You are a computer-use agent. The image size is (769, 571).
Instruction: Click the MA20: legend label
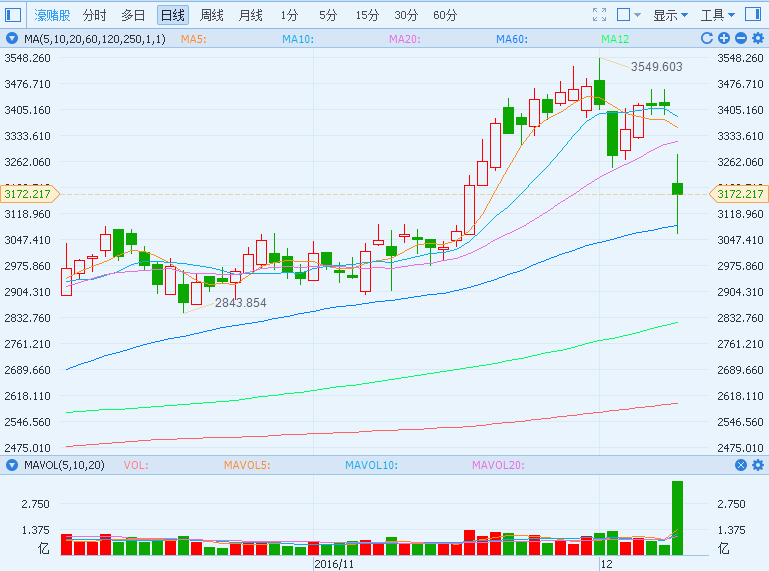pyautogui.click(x=405, y=39)
